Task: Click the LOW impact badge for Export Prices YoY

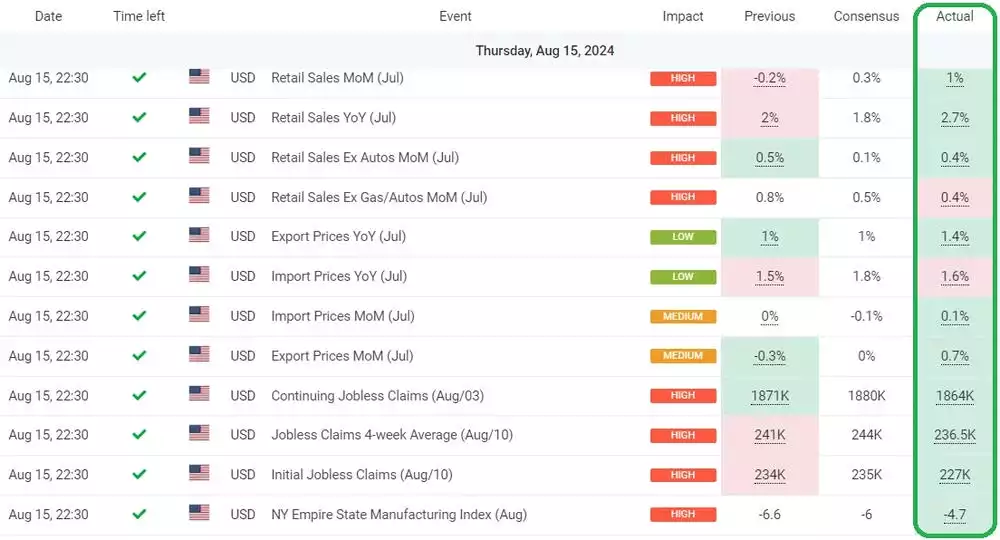Action: pyautogui.click(x=683, y=237)
